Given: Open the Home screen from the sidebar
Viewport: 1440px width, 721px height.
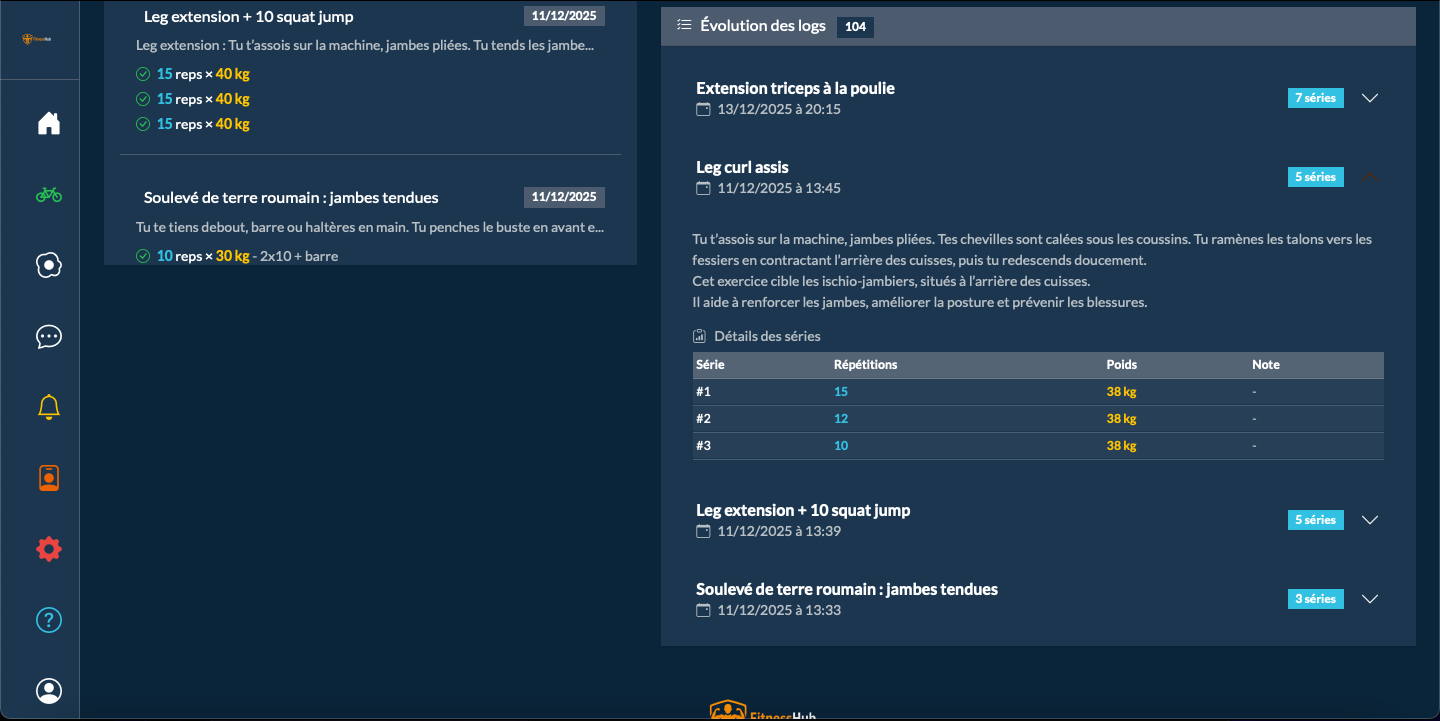Looking at the screenshot, I should [x=48, y=122].
